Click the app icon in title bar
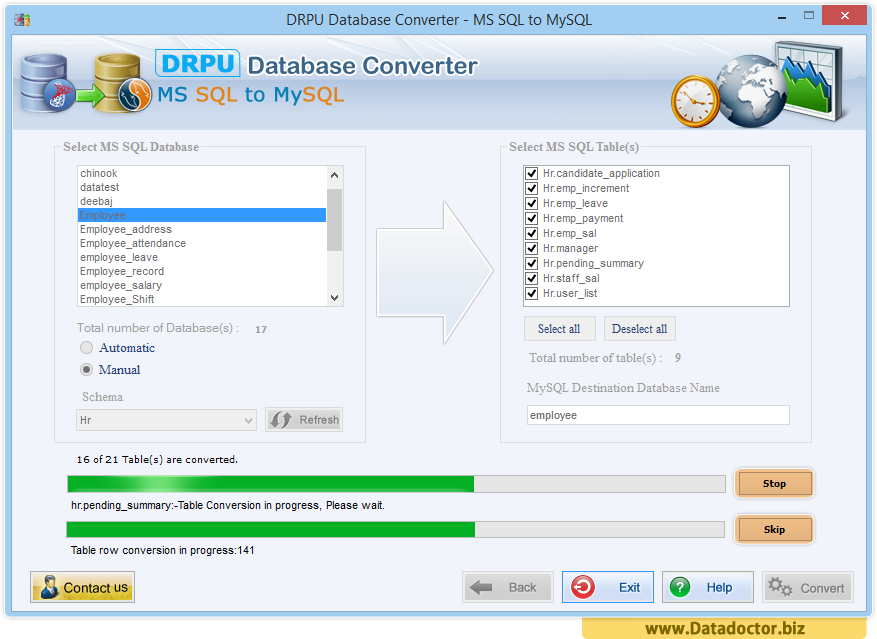The width and height of the screenshot is (877, 639). click(22, 20)
